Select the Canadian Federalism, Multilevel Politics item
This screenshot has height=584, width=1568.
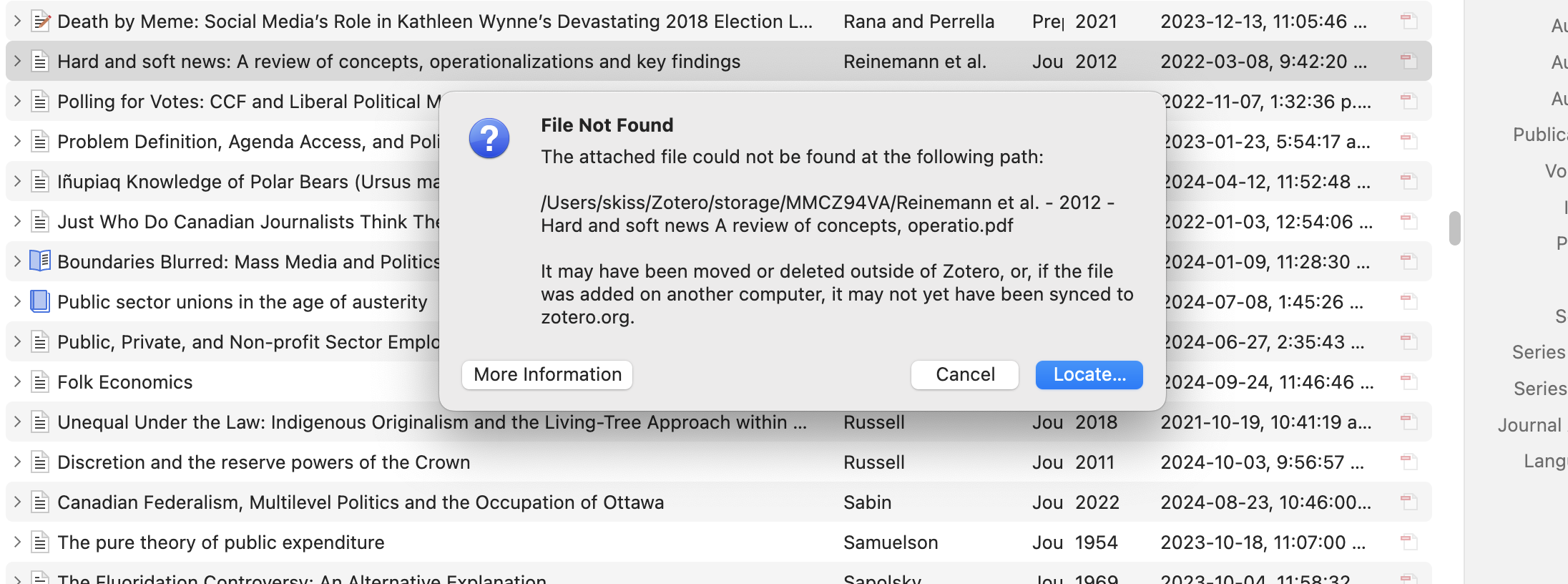pyautogui.click(x=719, y=502)
